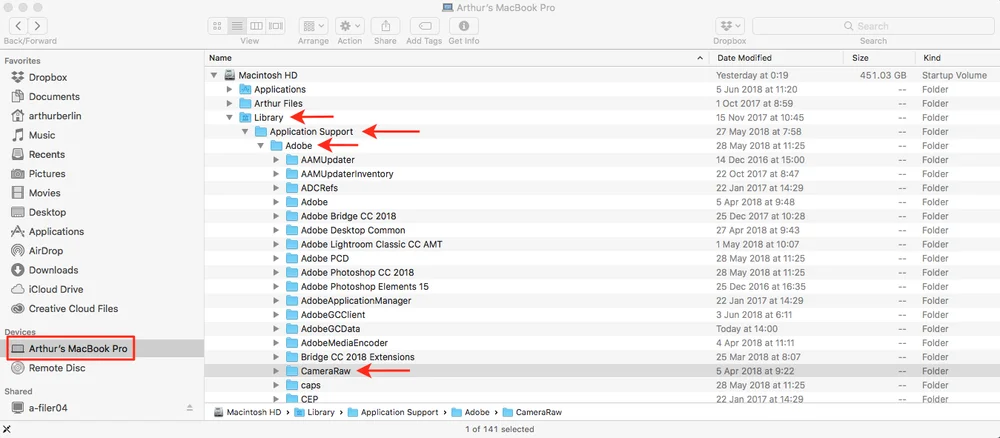1000x438 pixels.
Task: Open Downloads in the sidebar
Action: point(53,270)
